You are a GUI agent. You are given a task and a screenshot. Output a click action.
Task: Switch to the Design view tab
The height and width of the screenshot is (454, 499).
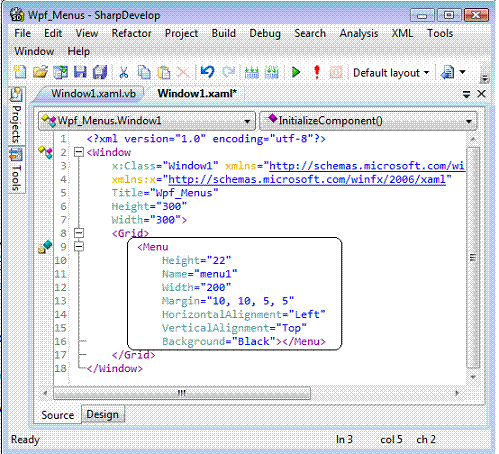click(x=102, y=414)
